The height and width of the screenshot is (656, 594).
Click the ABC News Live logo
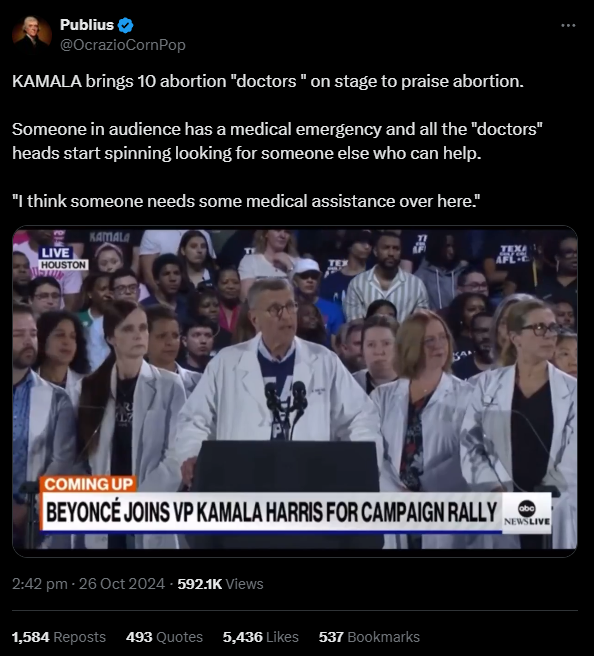pyautogui.click(x=527, y=513)
